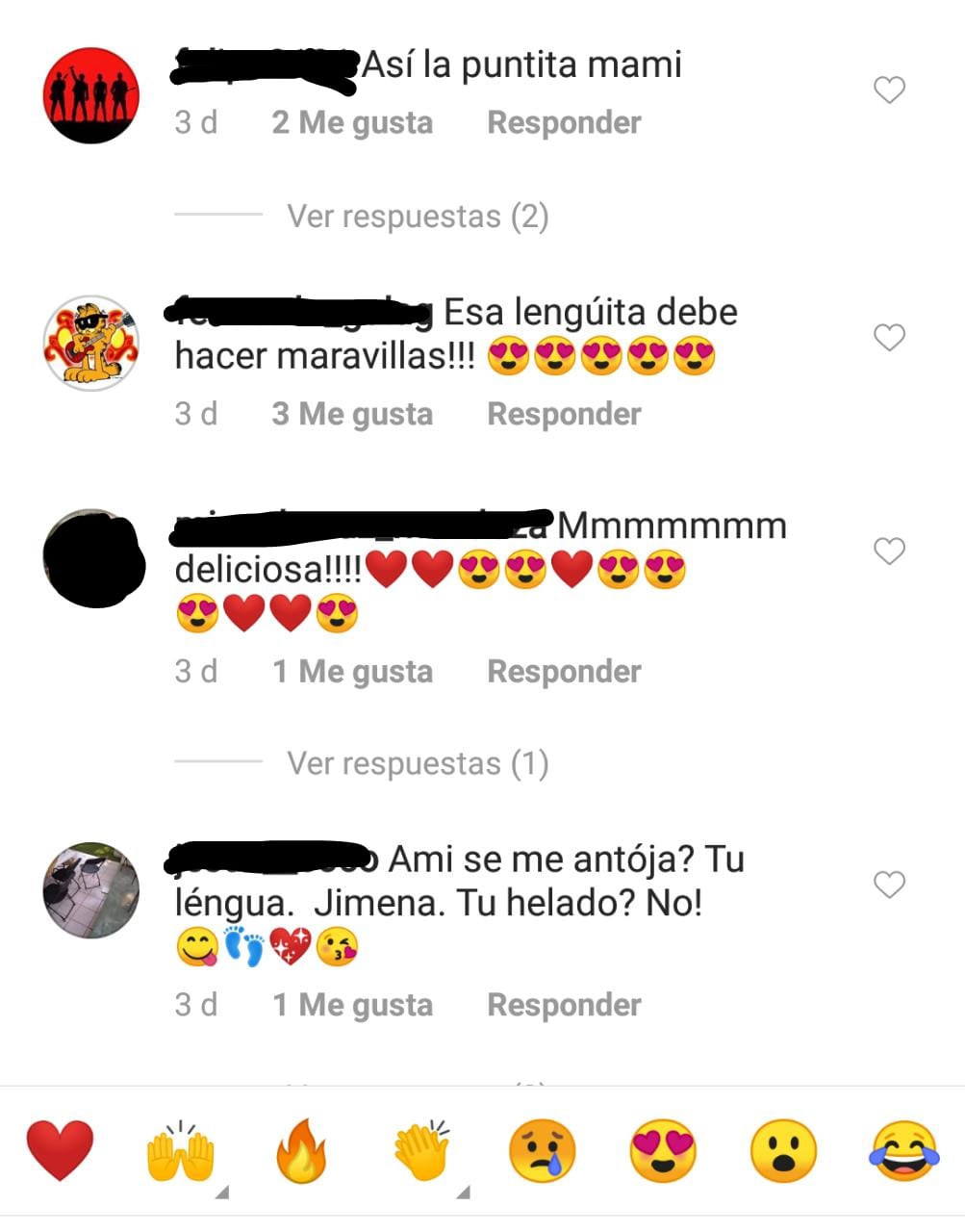This screenshot has height=1232, width=965.
Task: Expand 'Ver respuestas (2)' replies
Action: 418,216
